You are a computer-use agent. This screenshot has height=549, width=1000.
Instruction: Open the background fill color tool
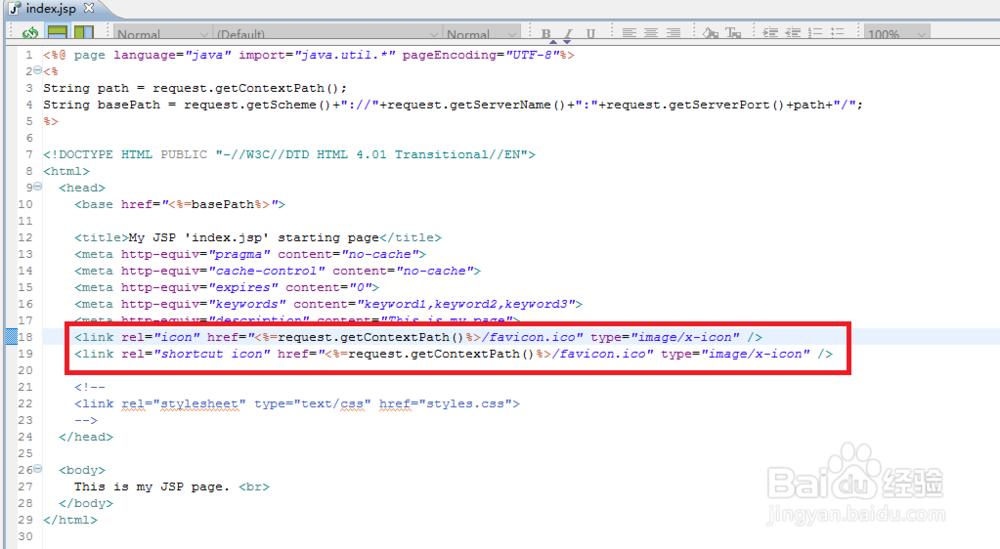pyautogui.click(x=710, y=33)
